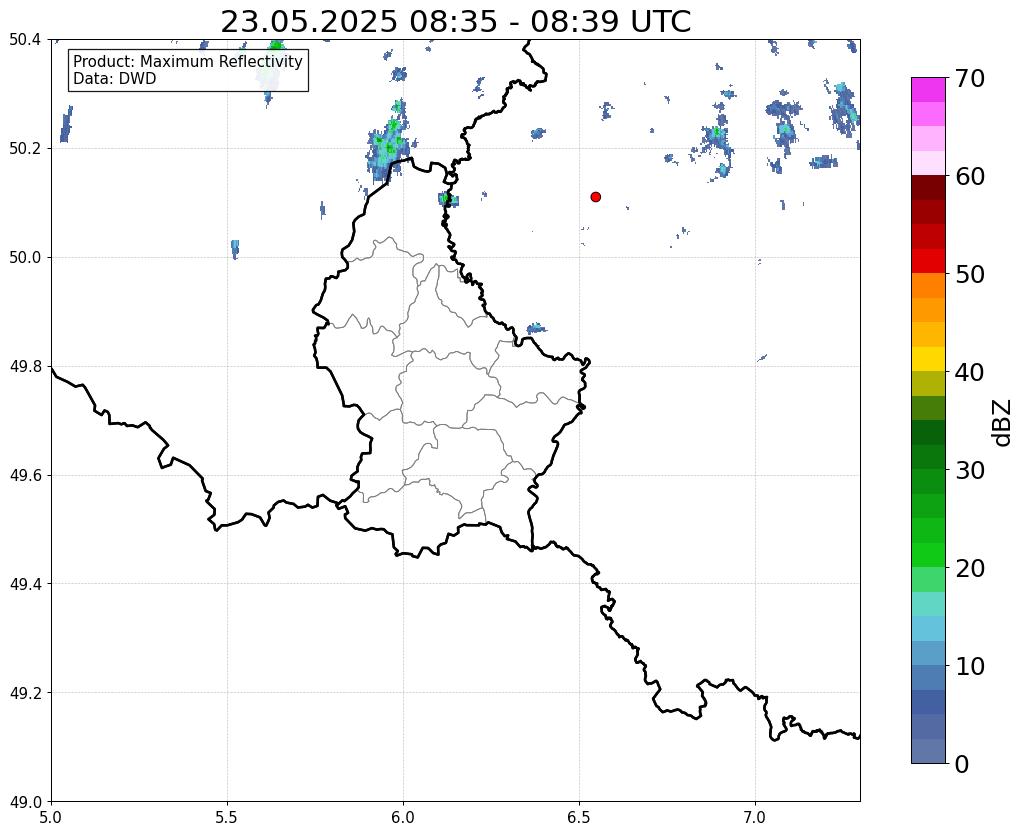The height and width of the screenshot is (834, 1023).
Task: Click the longitude axis label 7.0
Action: tap(756, 817)
